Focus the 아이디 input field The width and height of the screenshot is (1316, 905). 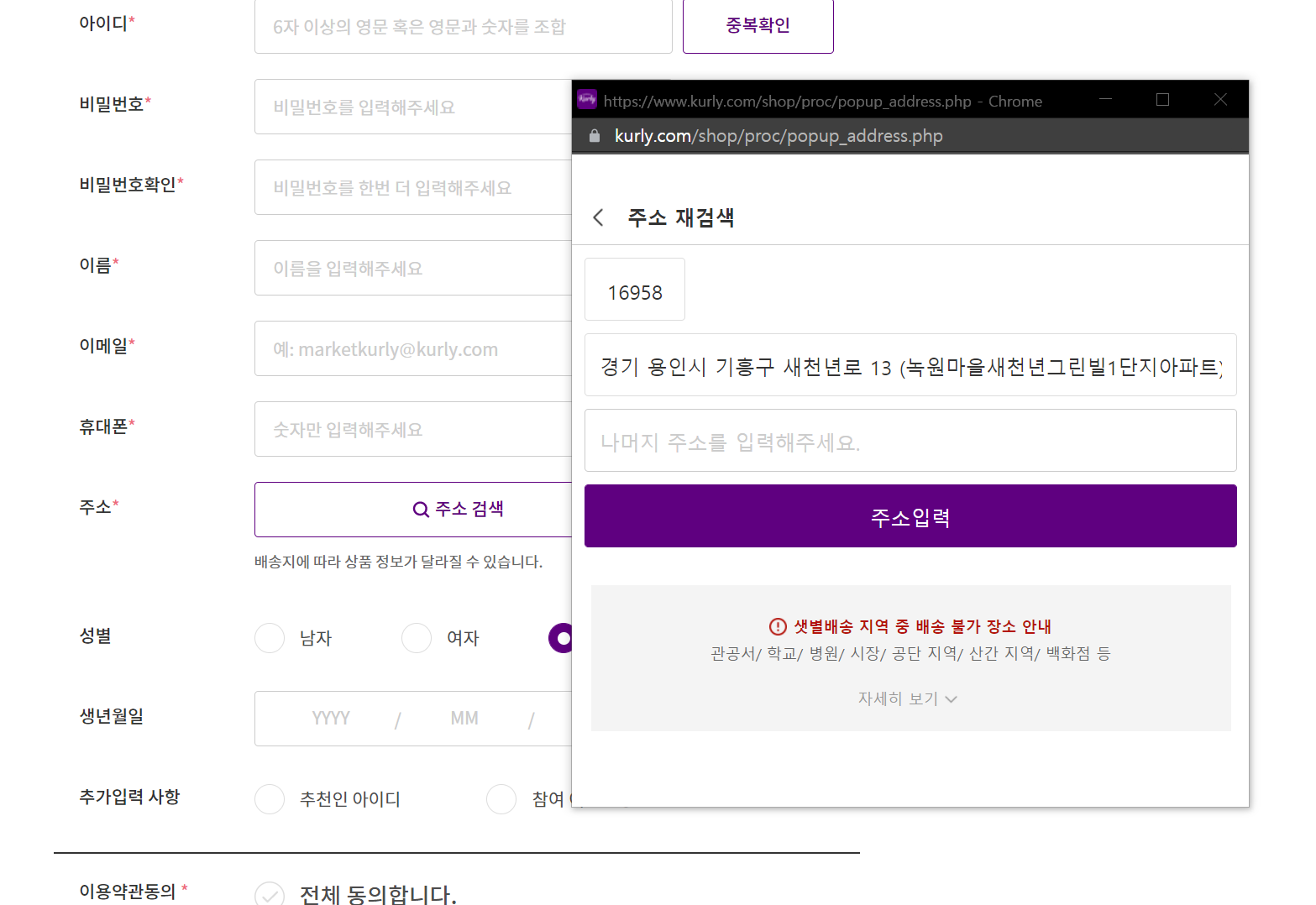pyautogui.click(x=464, y=26)
